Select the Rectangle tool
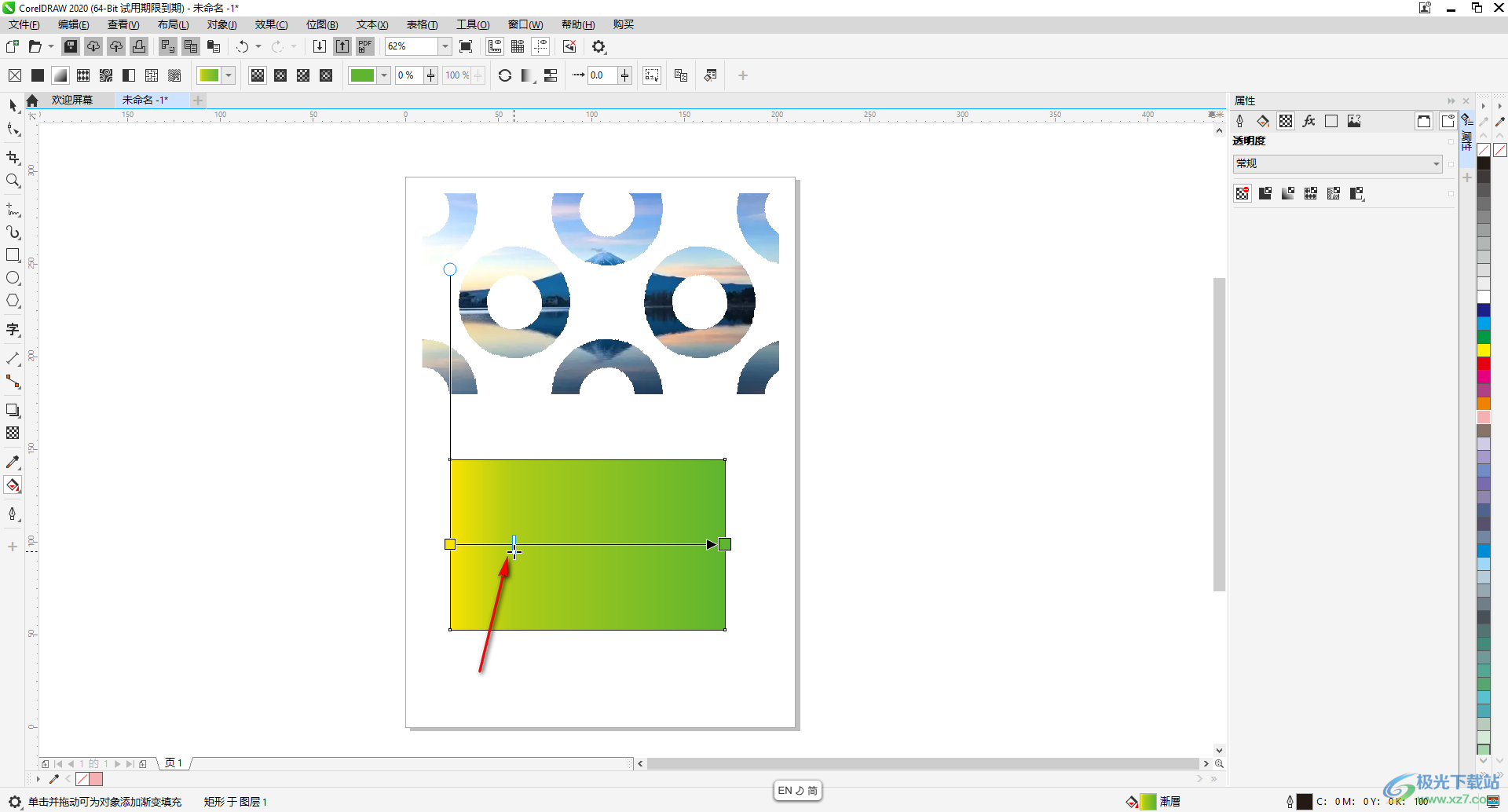Viewport: 1508px width, 812px height. pos(13,255)
